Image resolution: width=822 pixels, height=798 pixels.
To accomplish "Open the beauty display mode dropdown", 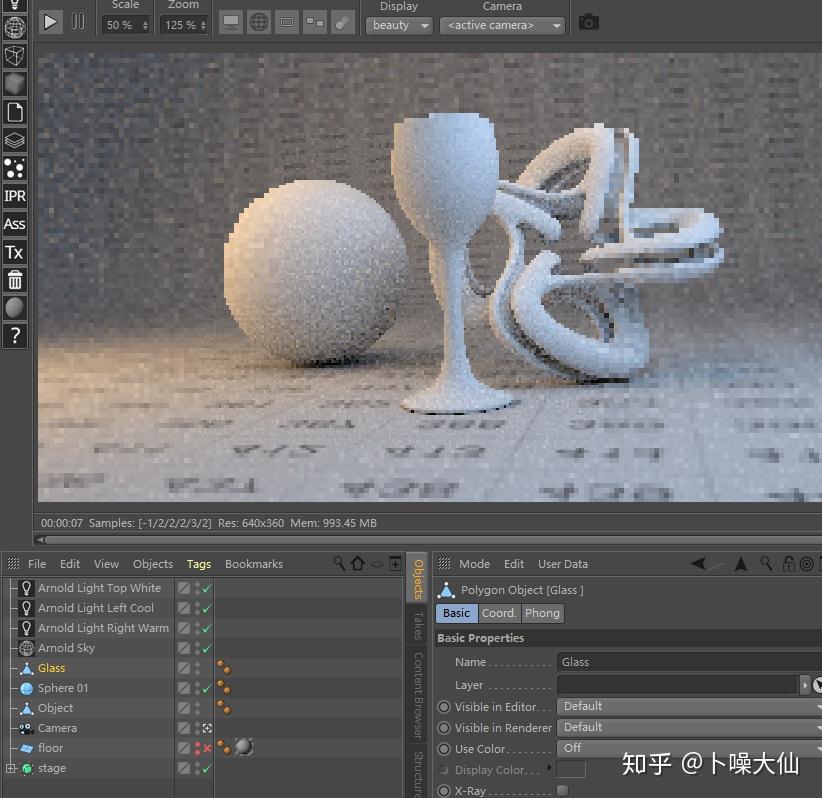I will [x=398, y=25].
